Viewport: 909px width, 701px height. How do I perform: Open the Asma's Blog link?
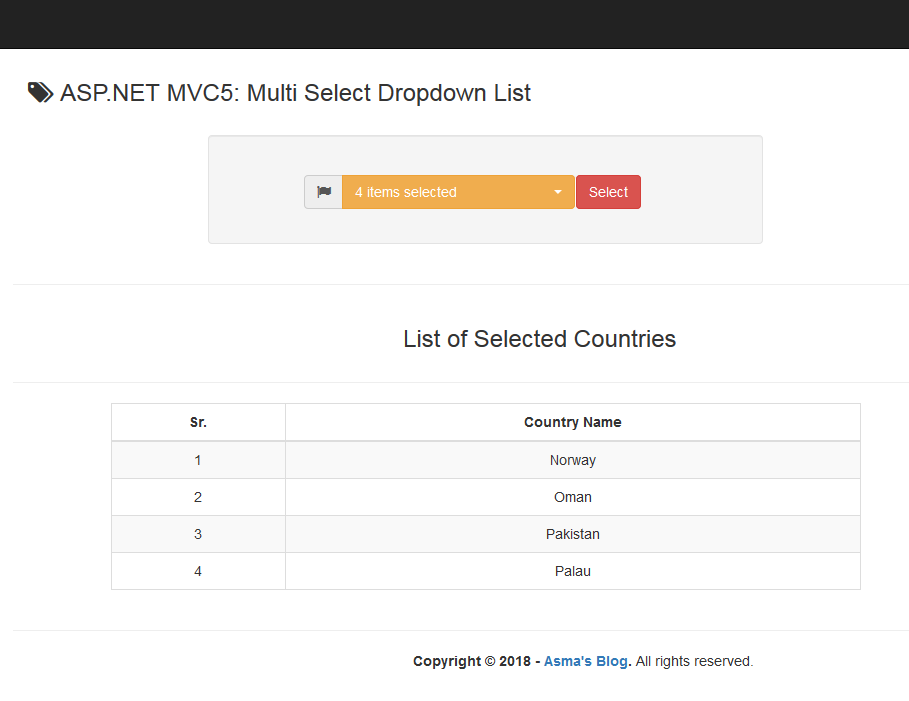coord(586,661)
